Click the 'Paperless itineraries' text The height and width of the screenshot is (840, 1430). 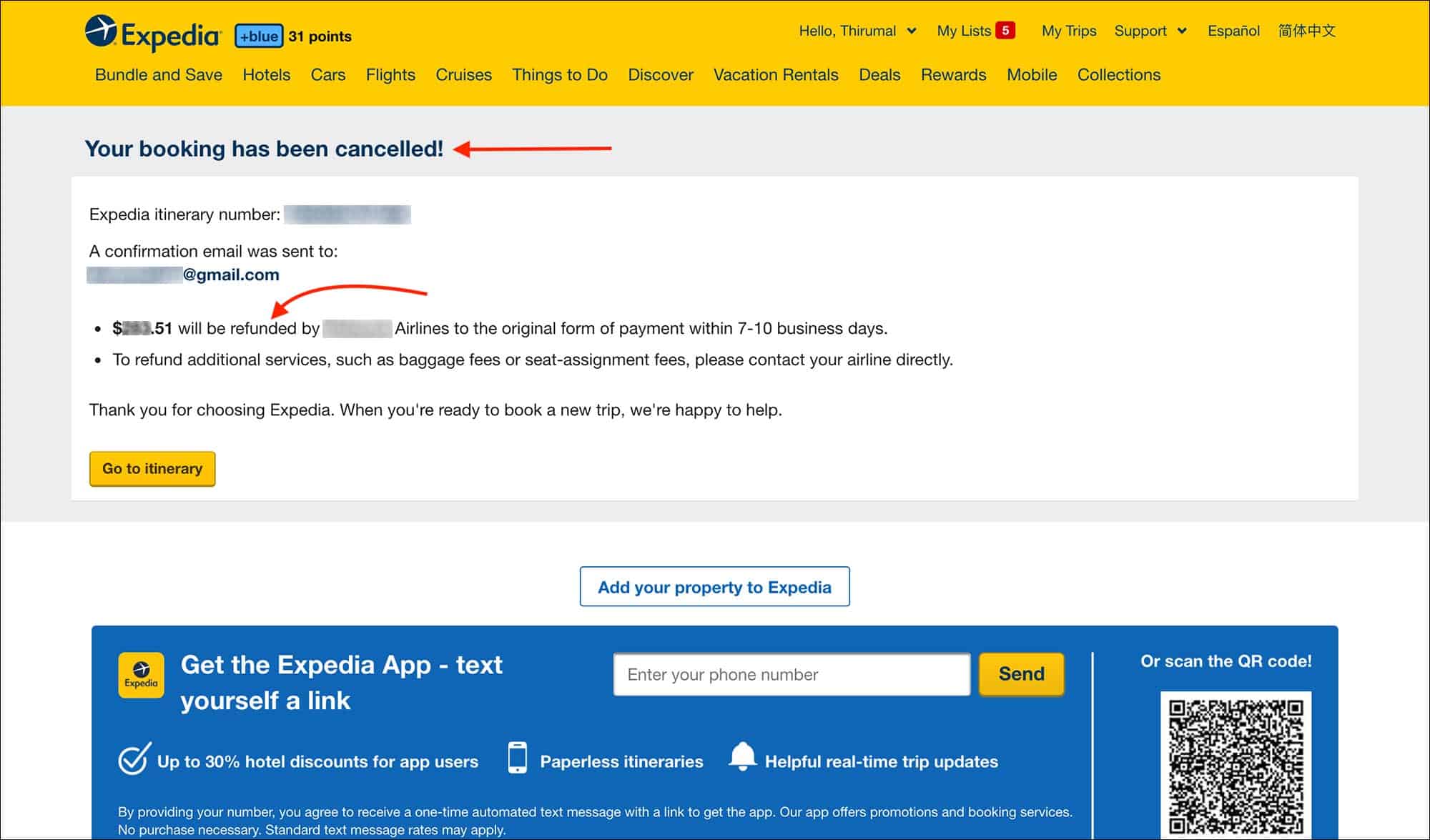click(x=621, y=762)
